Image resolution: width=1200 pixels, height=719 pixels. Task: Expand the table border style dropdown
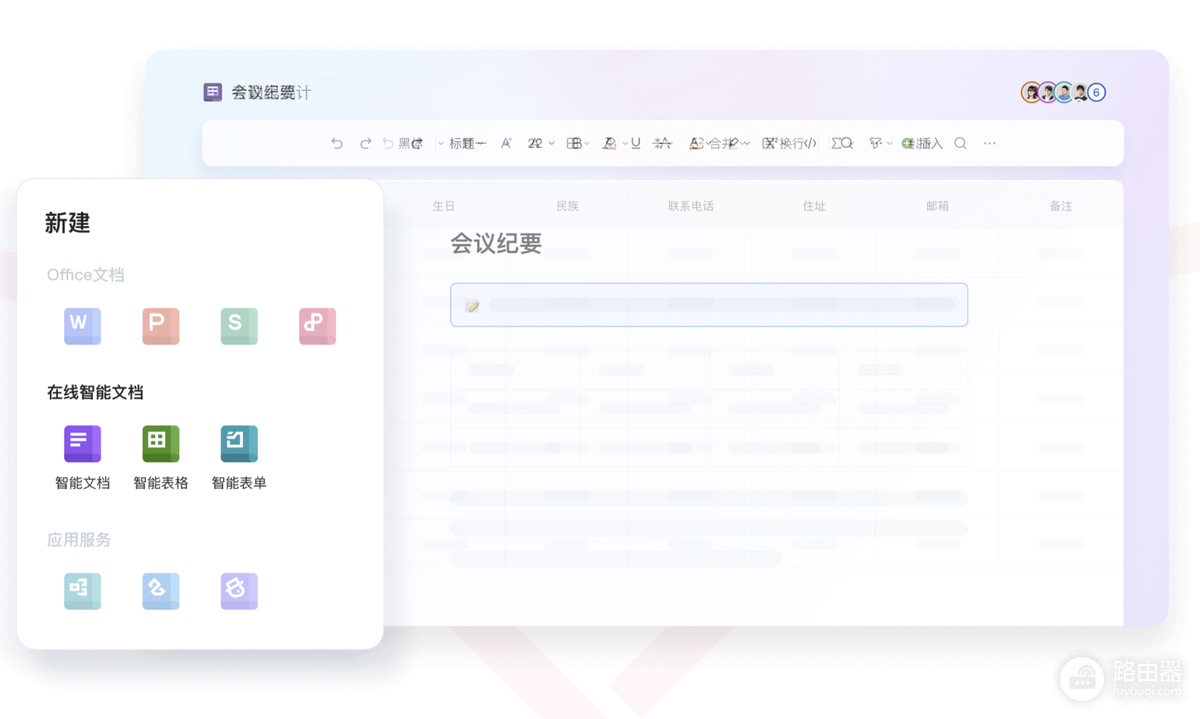(x=578, y=144)
